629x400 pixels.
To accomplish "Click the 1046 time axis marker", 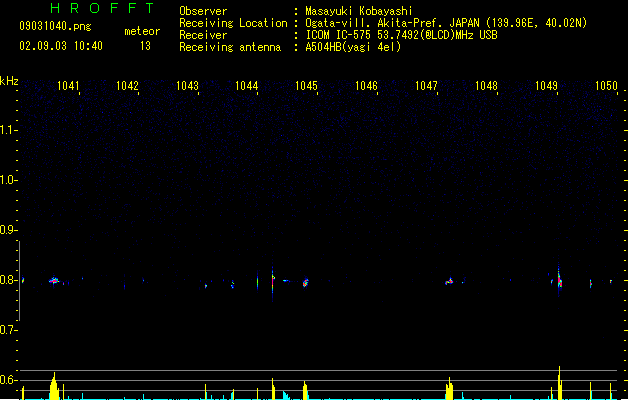I will (366, 86).
